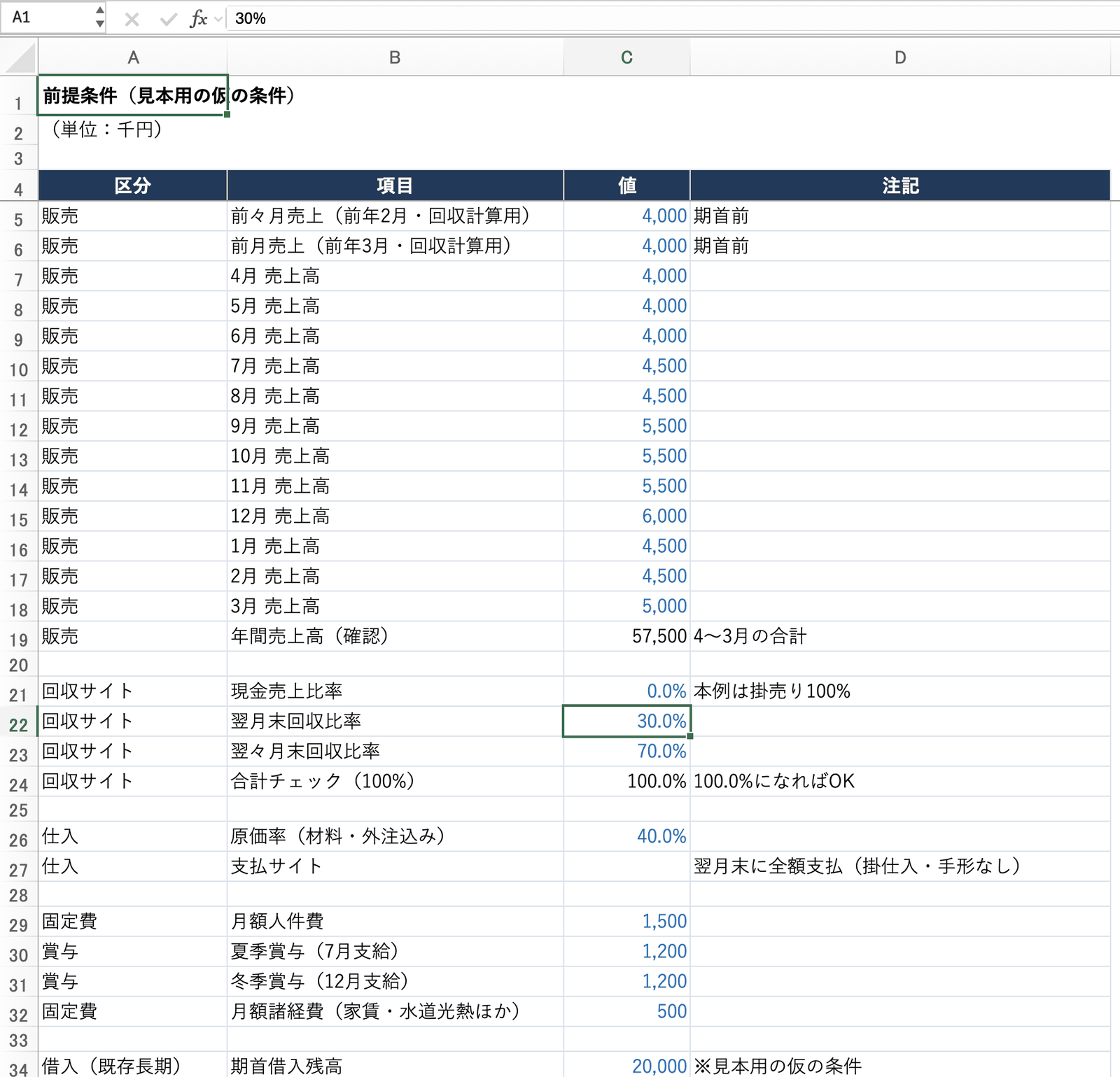Click note 翌月末に全額支払（掛仕入・手形なし）
The height and width of the screenshot is (1077, 1120).
tap(900, 866)
